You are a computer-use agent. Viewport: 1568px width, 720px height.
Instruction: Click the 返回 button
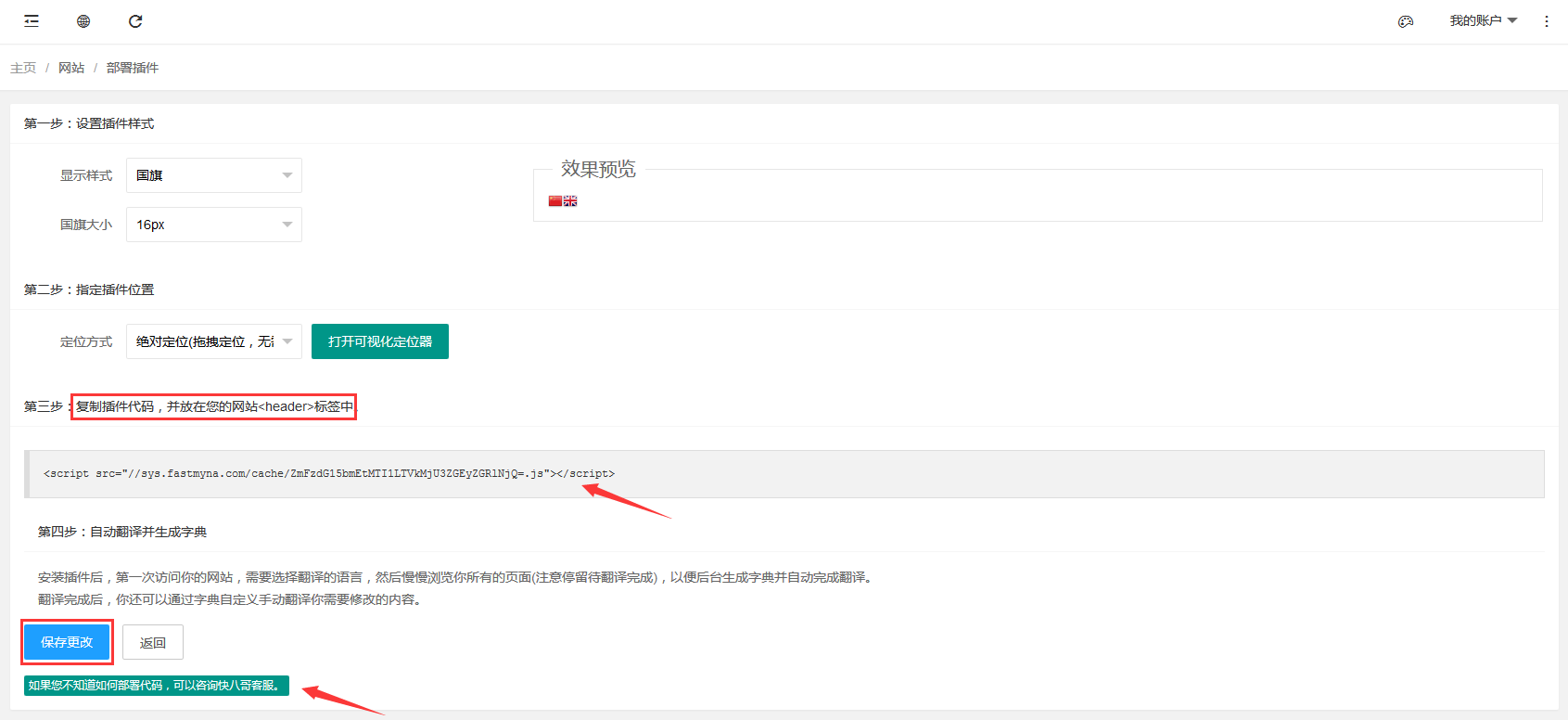click(153, 642)
